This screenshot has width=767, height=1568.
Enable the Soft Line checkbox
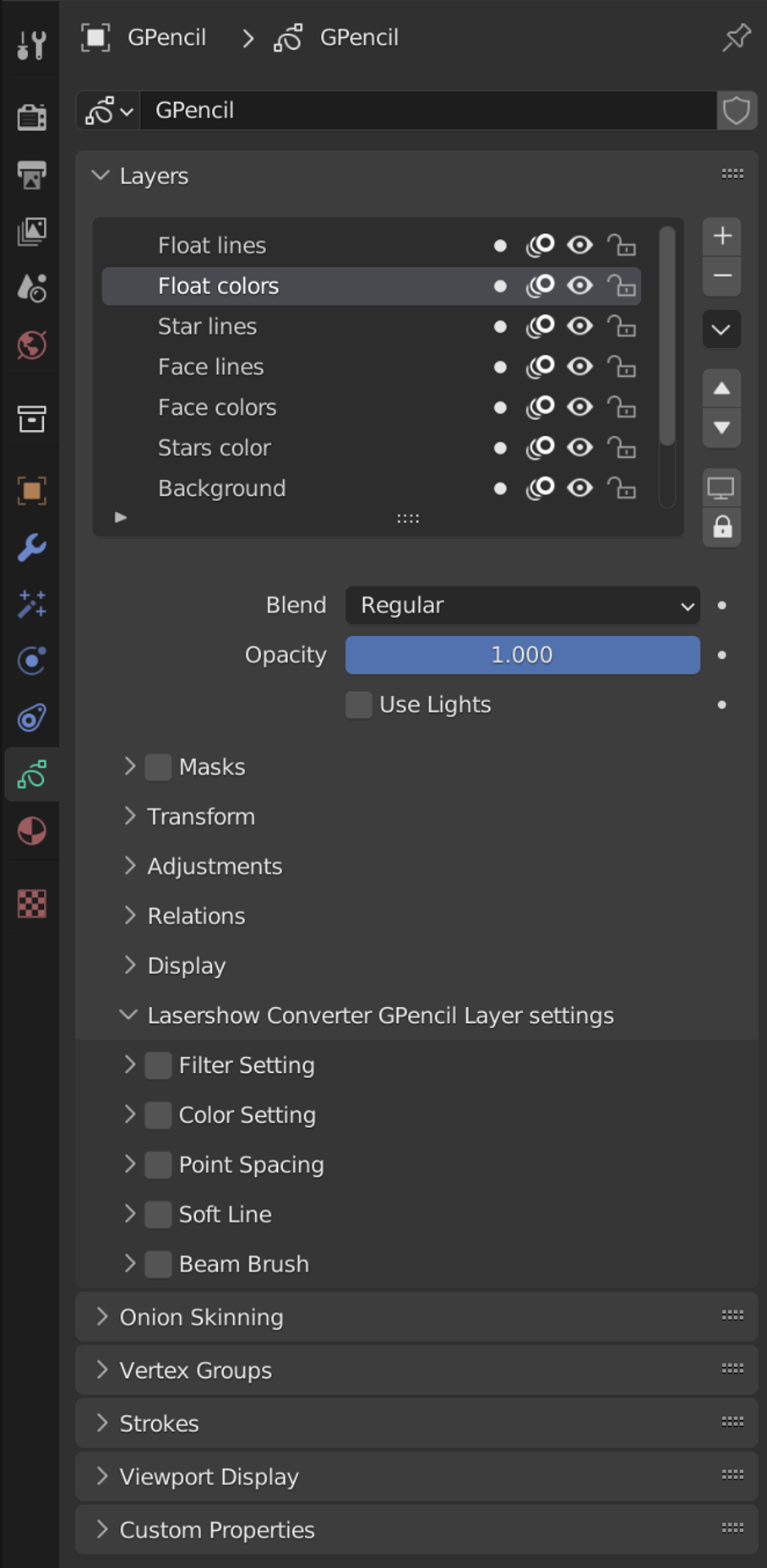pos(158,1214)
